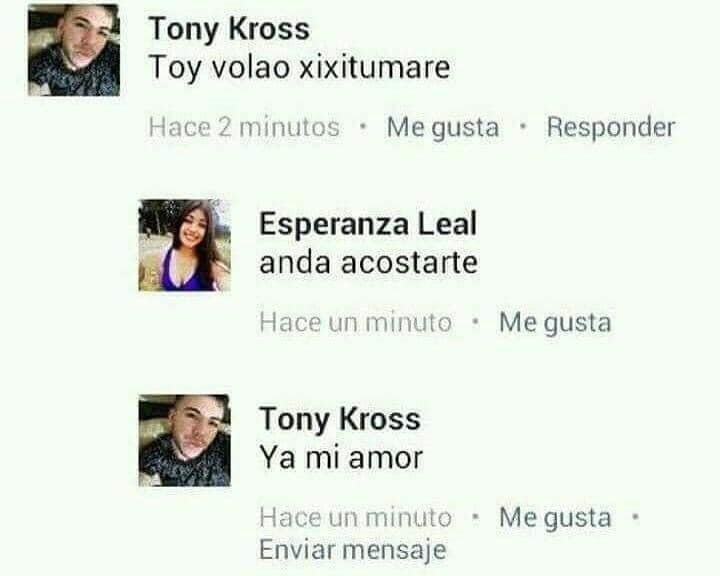This screenshot has width=720, height=576.
Task: Open Esperanza Leal's profile picture
Action: pyautogui.click(x=185, y=245)
